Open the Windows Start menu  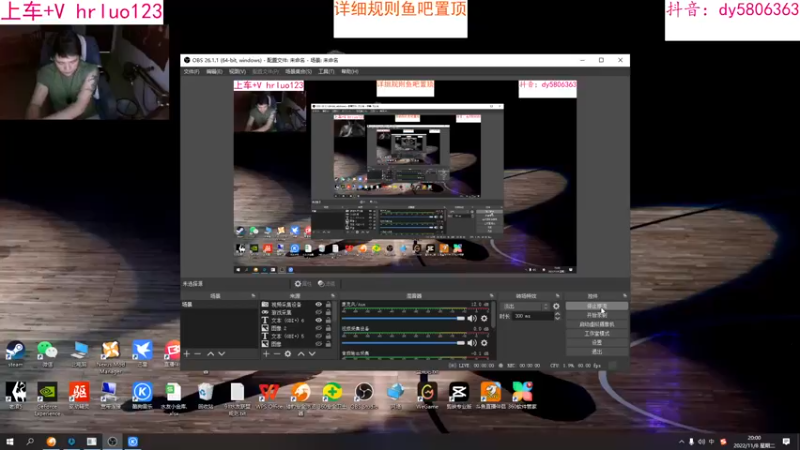(x=10, y=441)
